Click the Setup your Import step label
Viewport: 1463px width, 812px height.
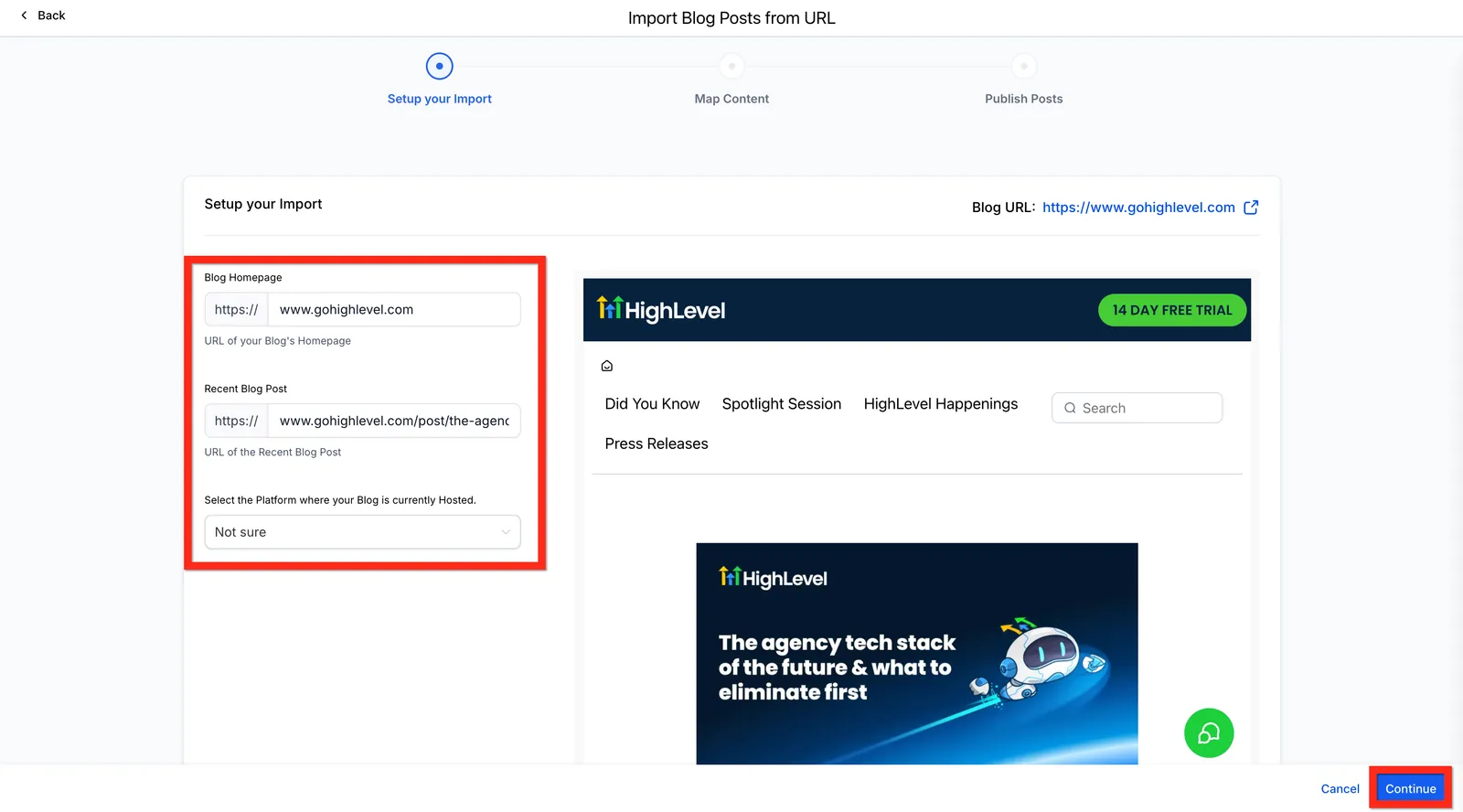coord(440,99)
